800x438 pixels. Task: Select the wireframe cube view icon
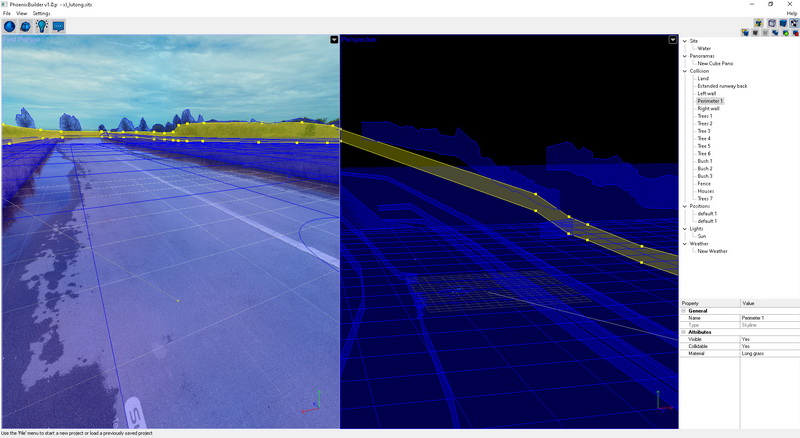click(x=773, y=22)
